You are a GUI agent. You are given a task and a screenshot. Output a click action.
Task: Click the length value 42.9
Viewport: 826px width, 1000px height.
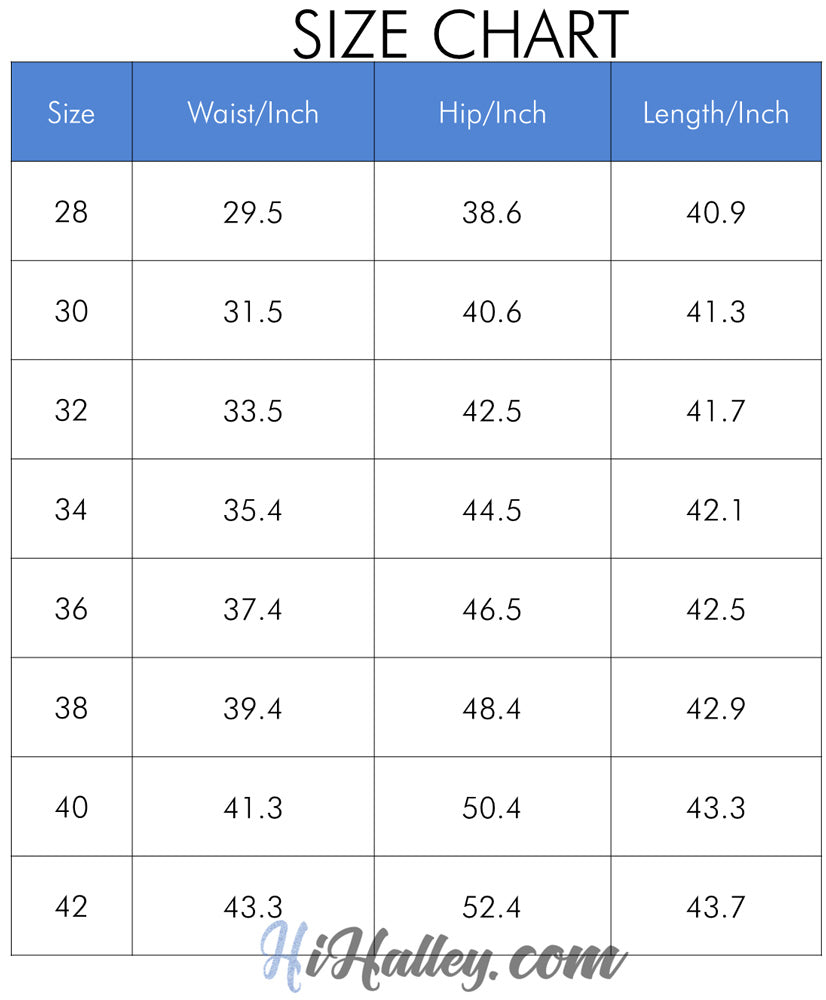coord(715,708)
